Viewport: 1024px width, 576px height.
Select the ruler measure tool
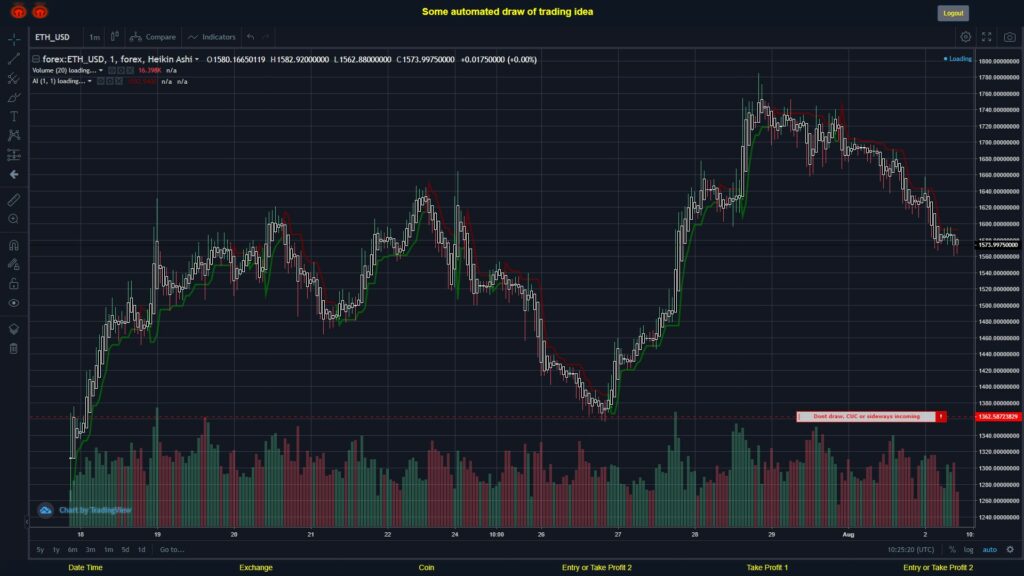14,200
